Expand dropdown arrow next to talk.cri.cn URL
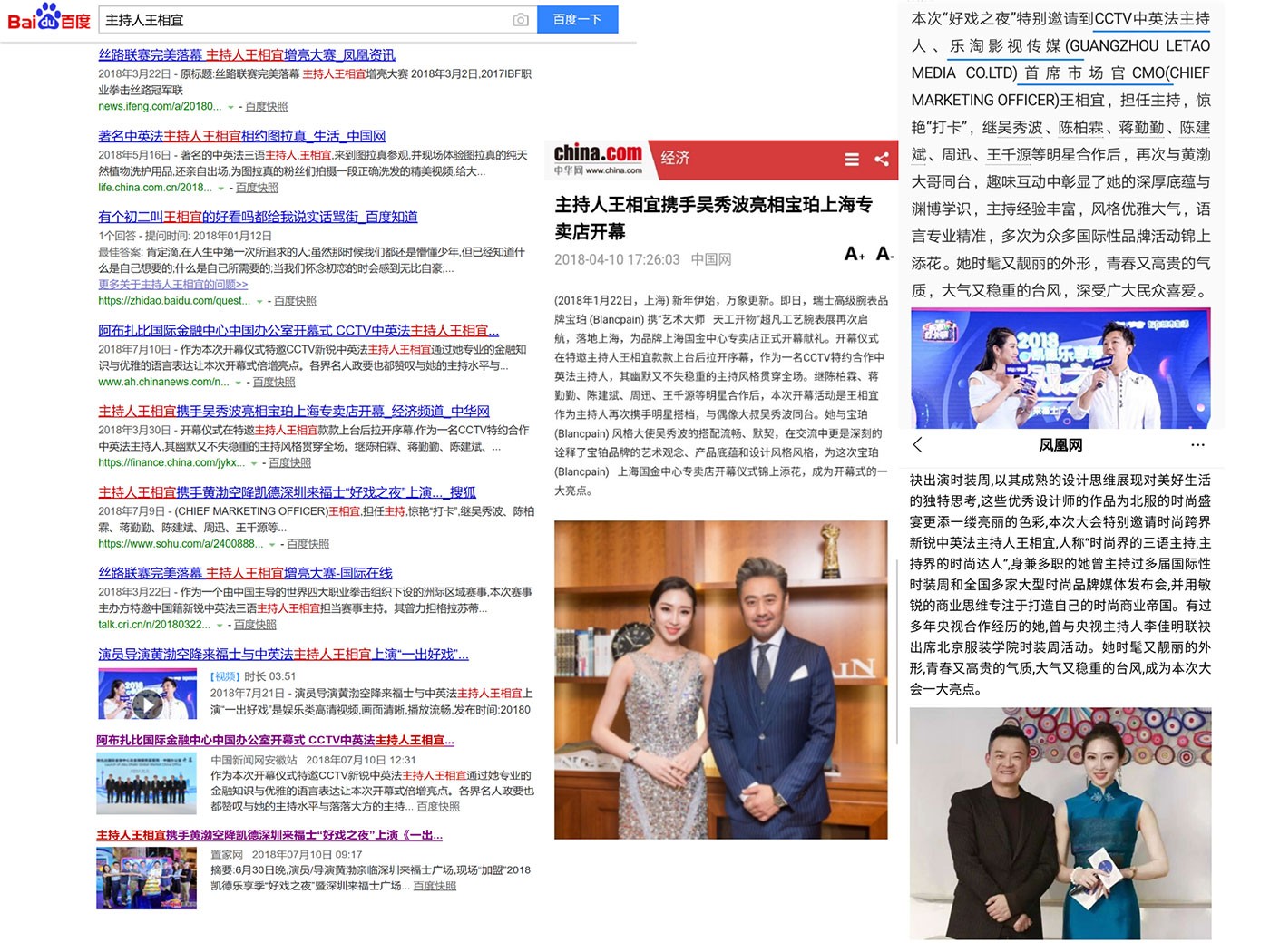 [220, 626]
